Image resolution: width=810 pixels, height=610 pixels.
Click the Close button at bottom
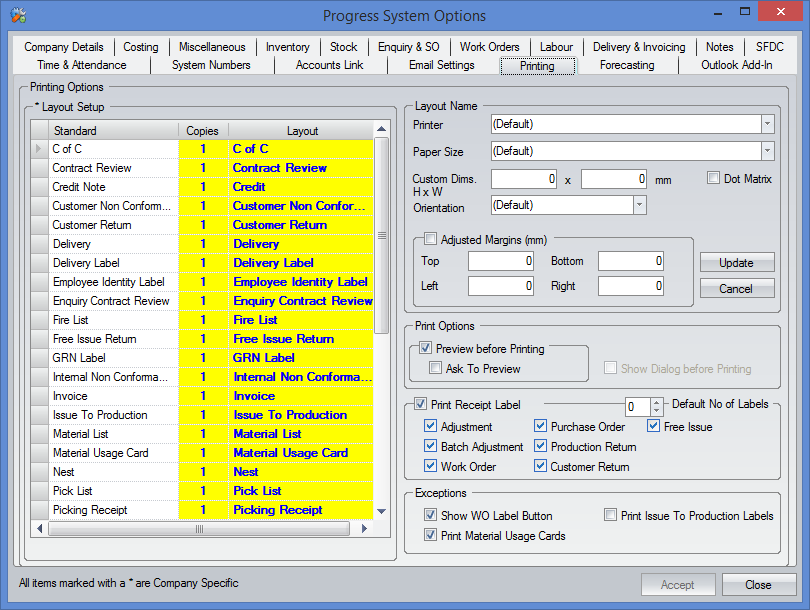[x=758, y=585]
